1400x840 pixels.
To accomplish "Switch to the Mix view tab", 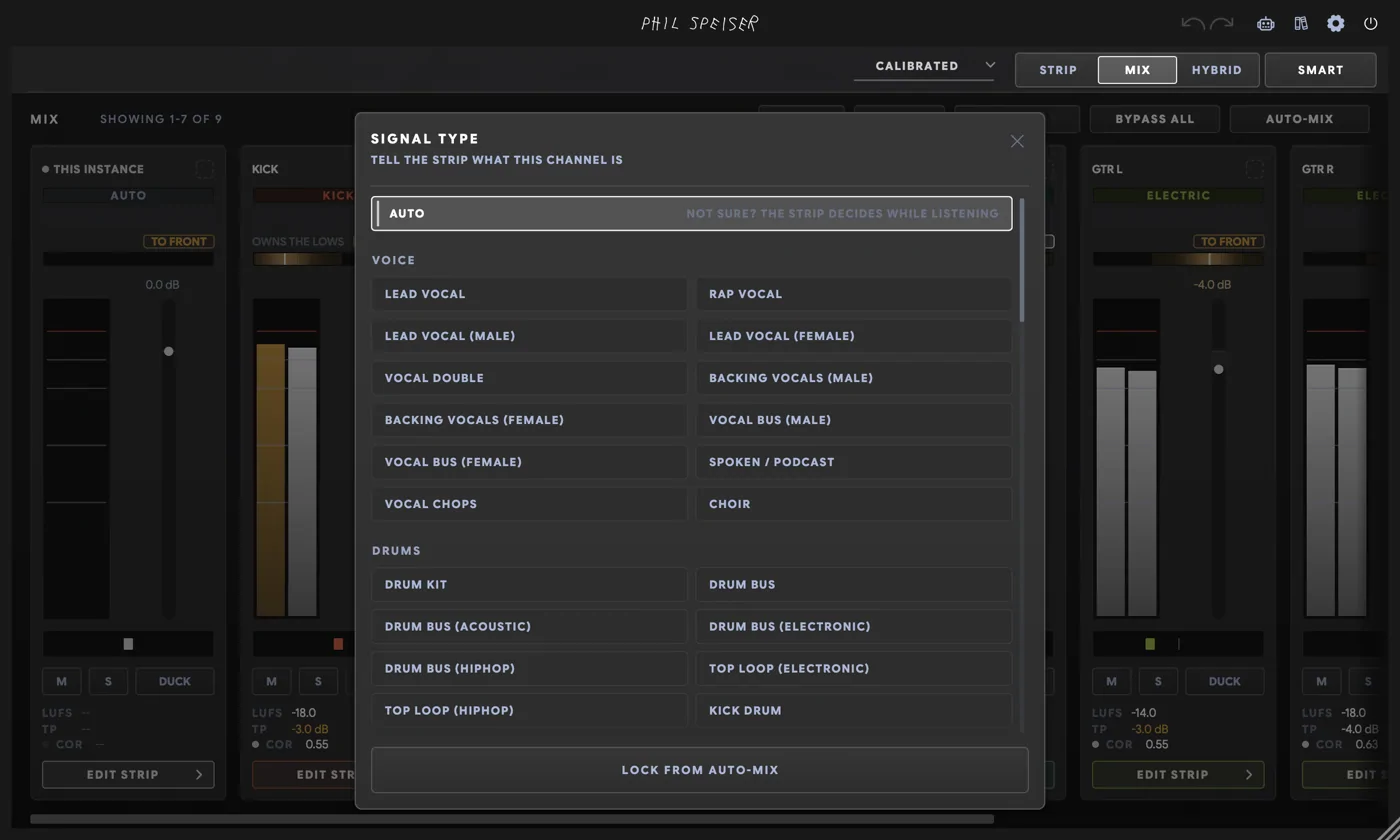I will pos(1137,70).
